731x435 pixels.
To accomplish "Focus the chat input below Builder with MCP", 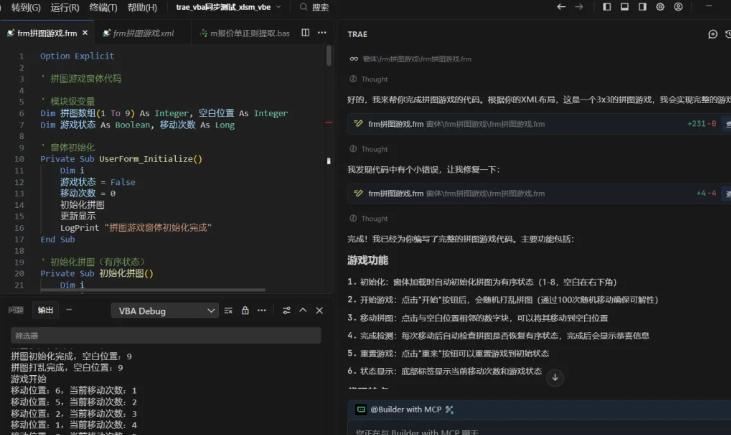I will pyautogui.click(x=539, y=430).
